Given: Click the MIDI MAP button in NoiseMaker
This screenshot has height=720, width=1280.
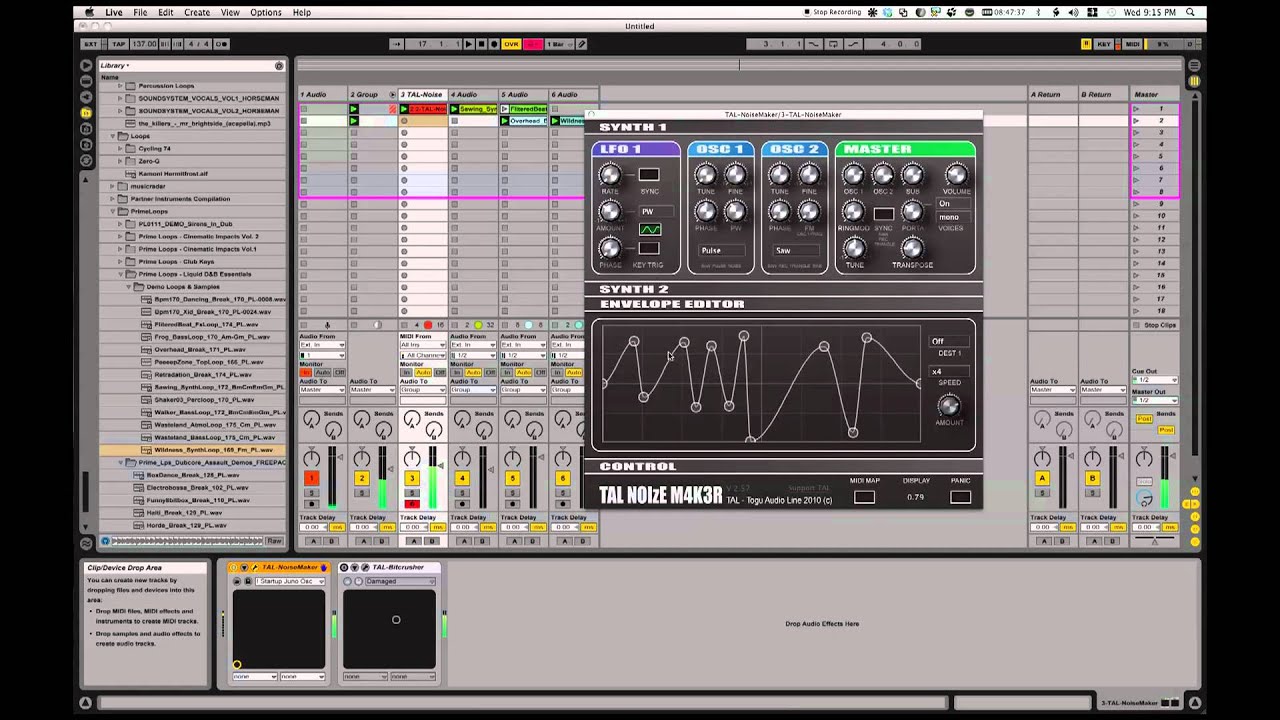Looking at the screenshot, I should click(x=864, y=497).
